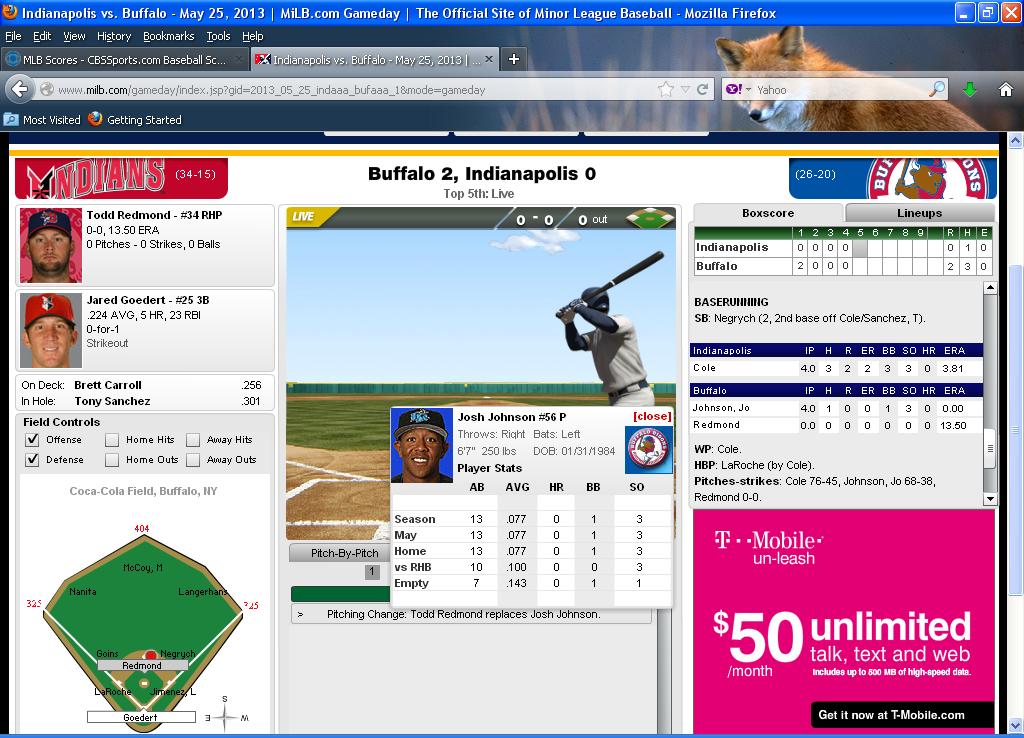Open the File menu

(x=13, y=36)
